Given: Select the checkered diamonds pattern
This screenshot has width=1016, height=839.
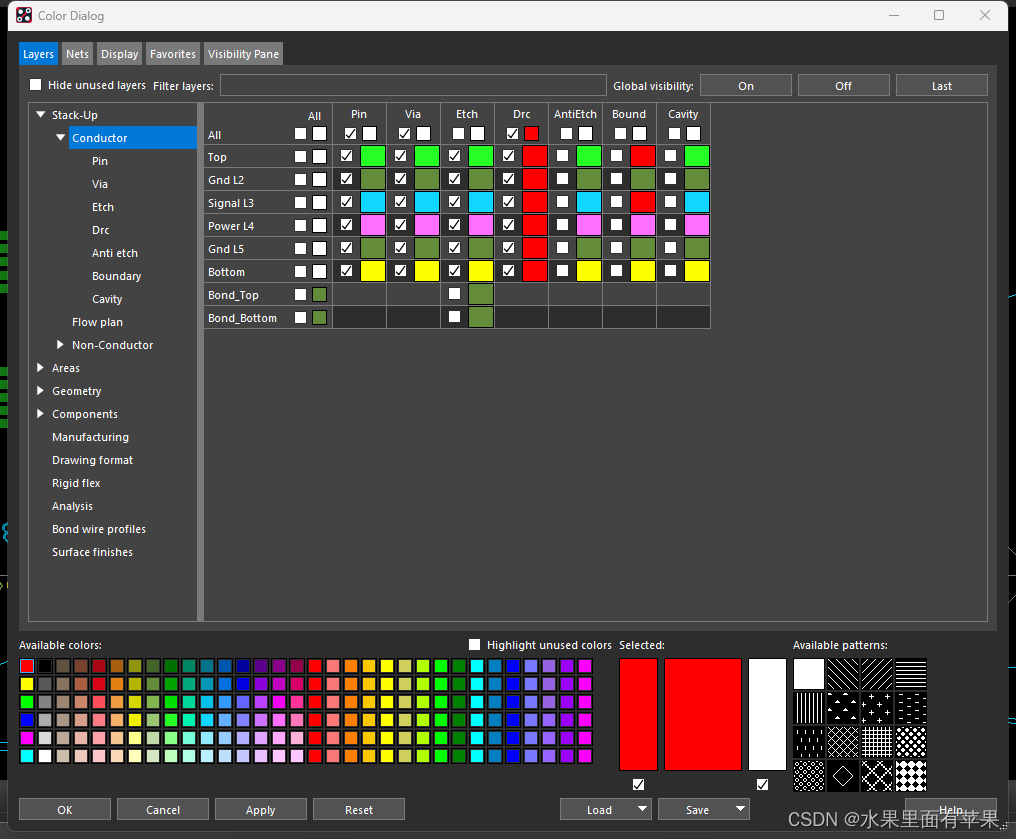Looking at the screenshot, I should click(910, 776).
